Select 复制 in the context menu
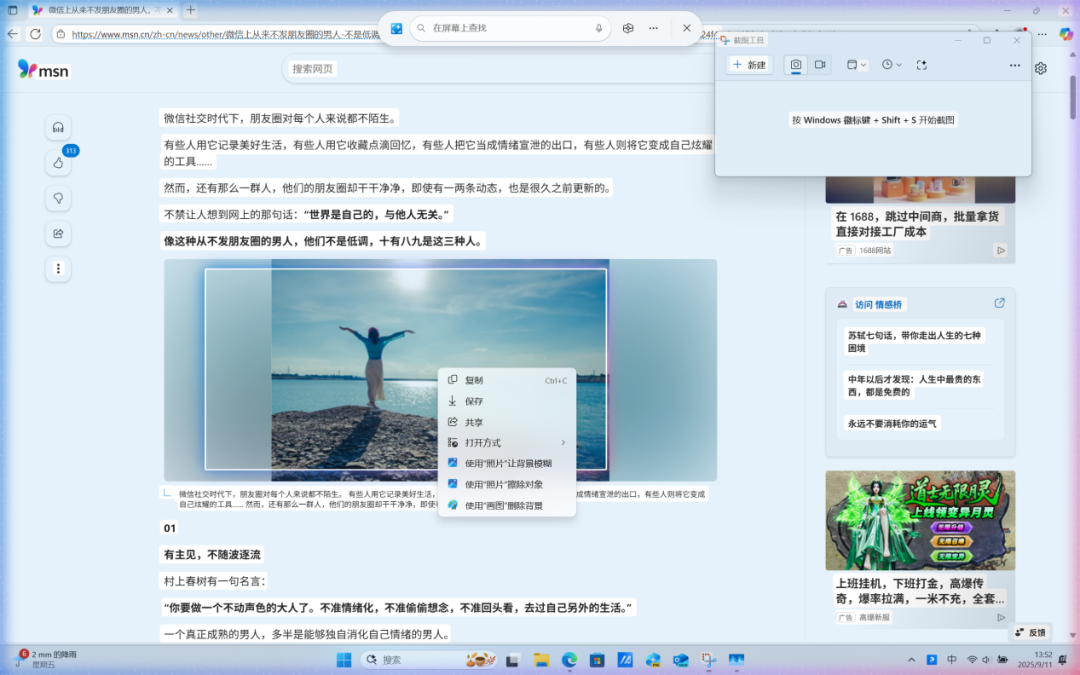The height and width of the screenshot is (675, 1080). tap(475, 379)
